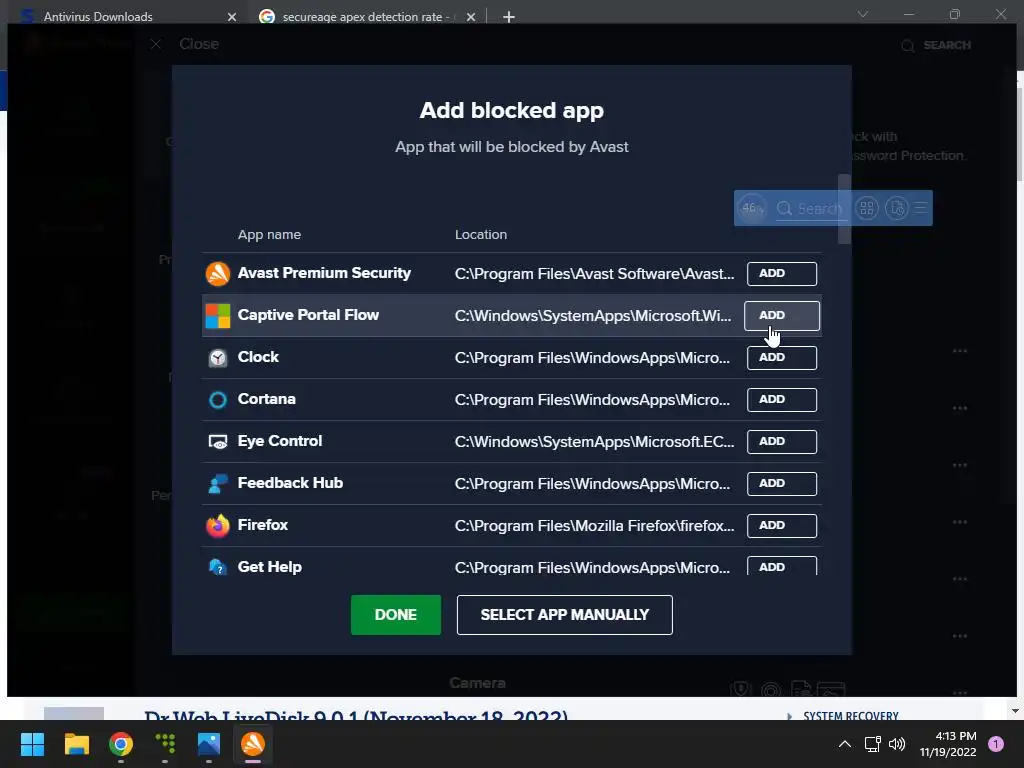Image resolution: width=1024 pixels, height=768 pixels.
Task: Switch to secureage apex detection rate tab
Action: tap(366, 16)
